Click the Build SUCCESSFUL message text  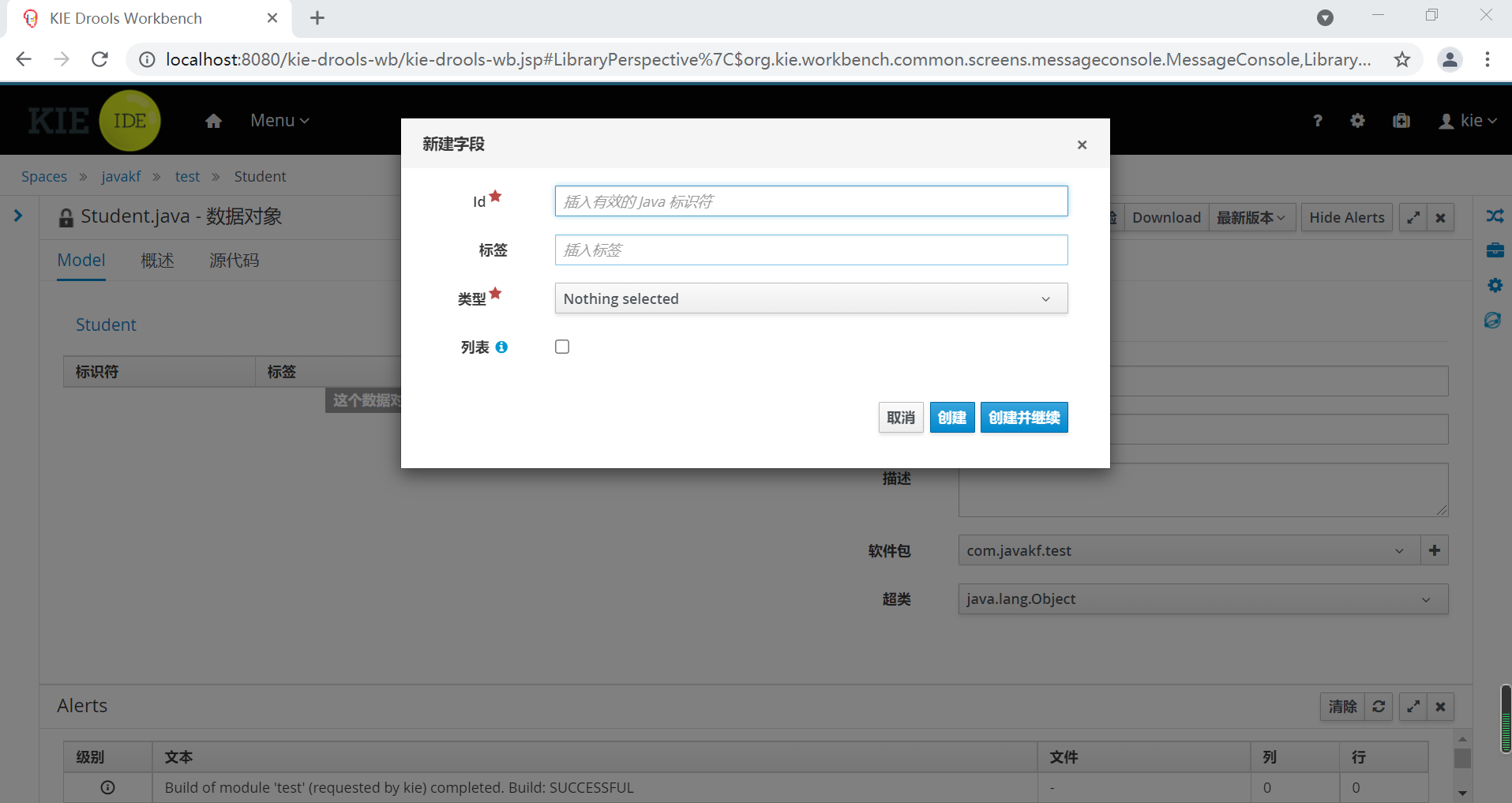point(399,787)
